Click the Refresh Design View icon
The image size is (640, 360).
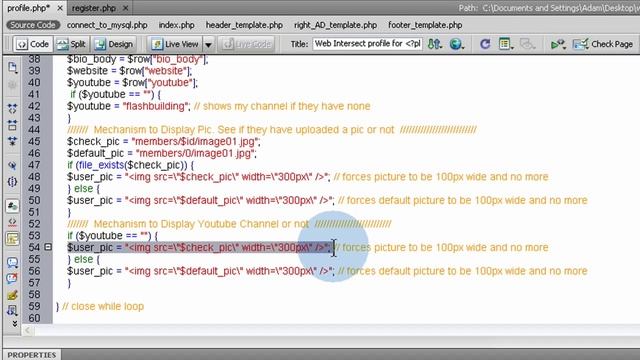point(485,44)
